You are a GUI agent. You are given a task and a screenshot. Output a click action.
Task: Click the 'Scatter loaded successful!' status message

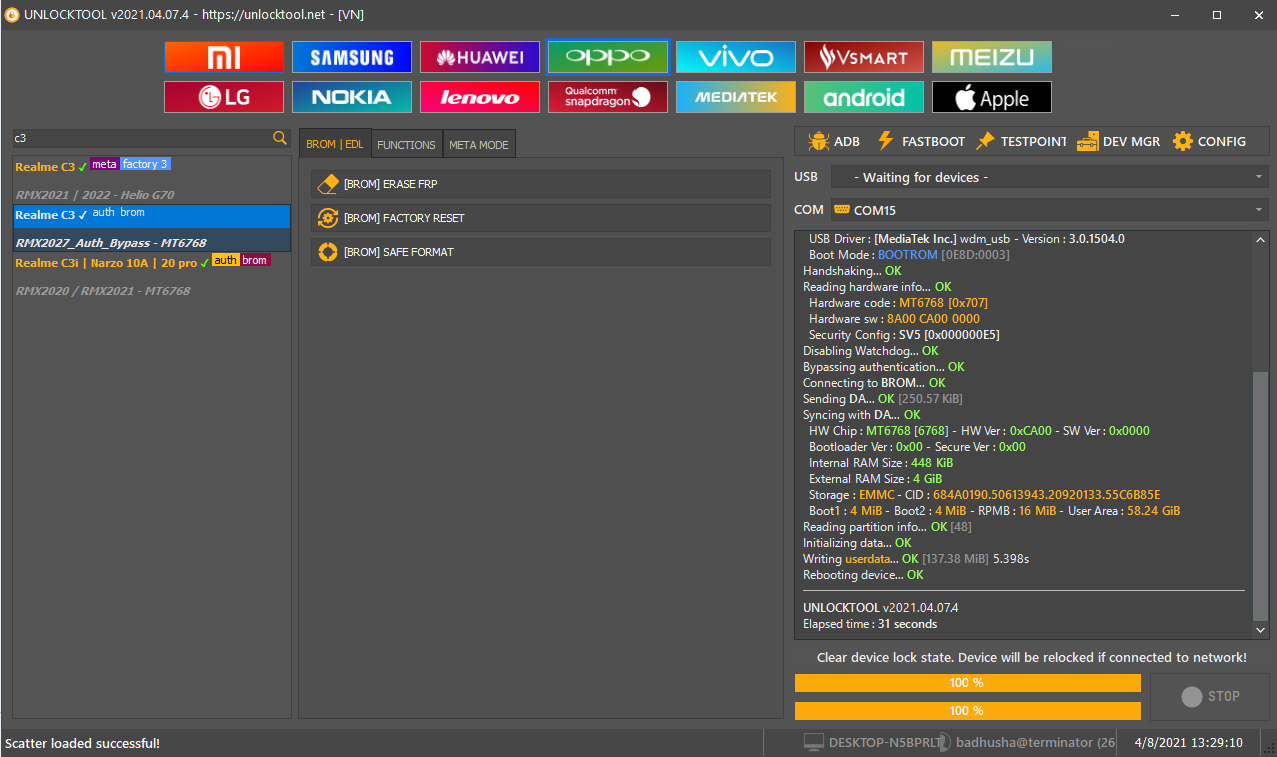82,744
